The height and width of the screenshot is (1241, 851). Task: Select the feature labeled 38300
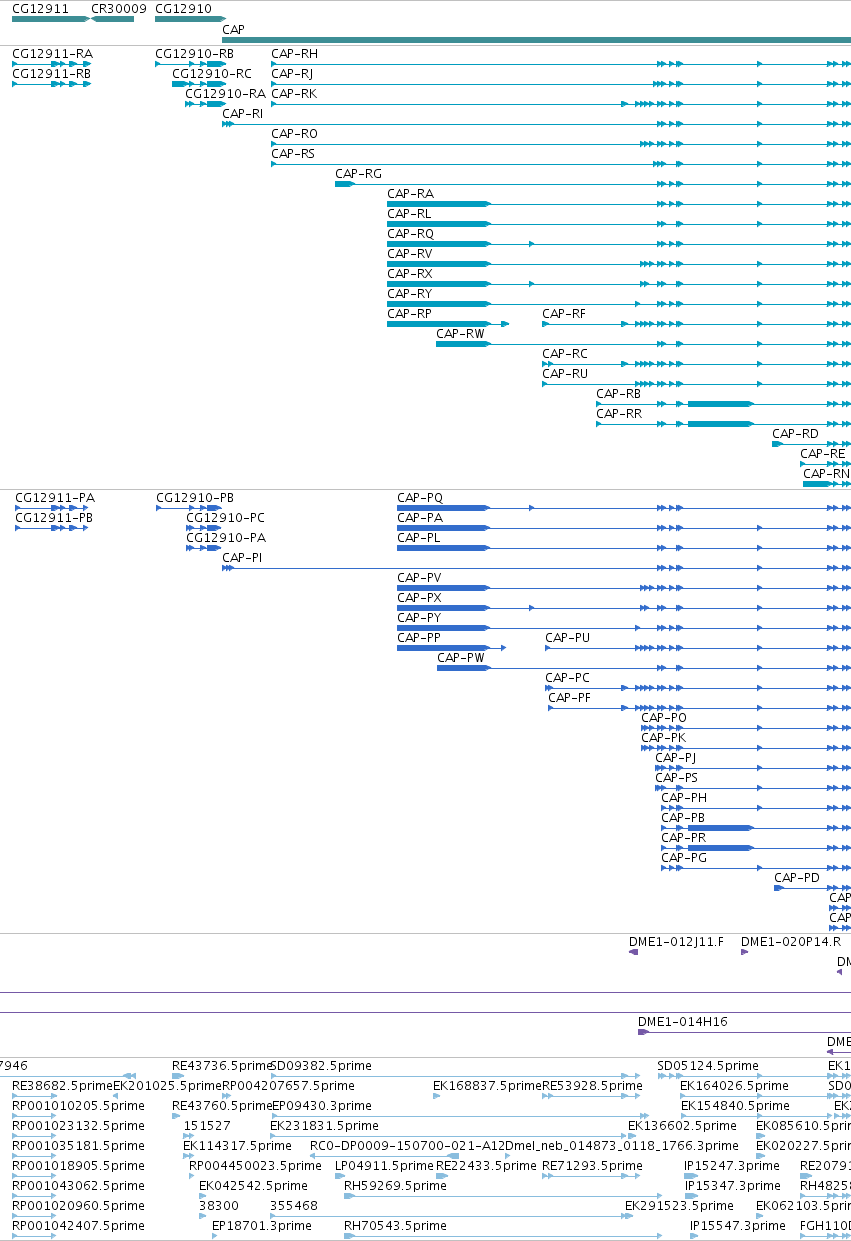tap(218, 1206)
